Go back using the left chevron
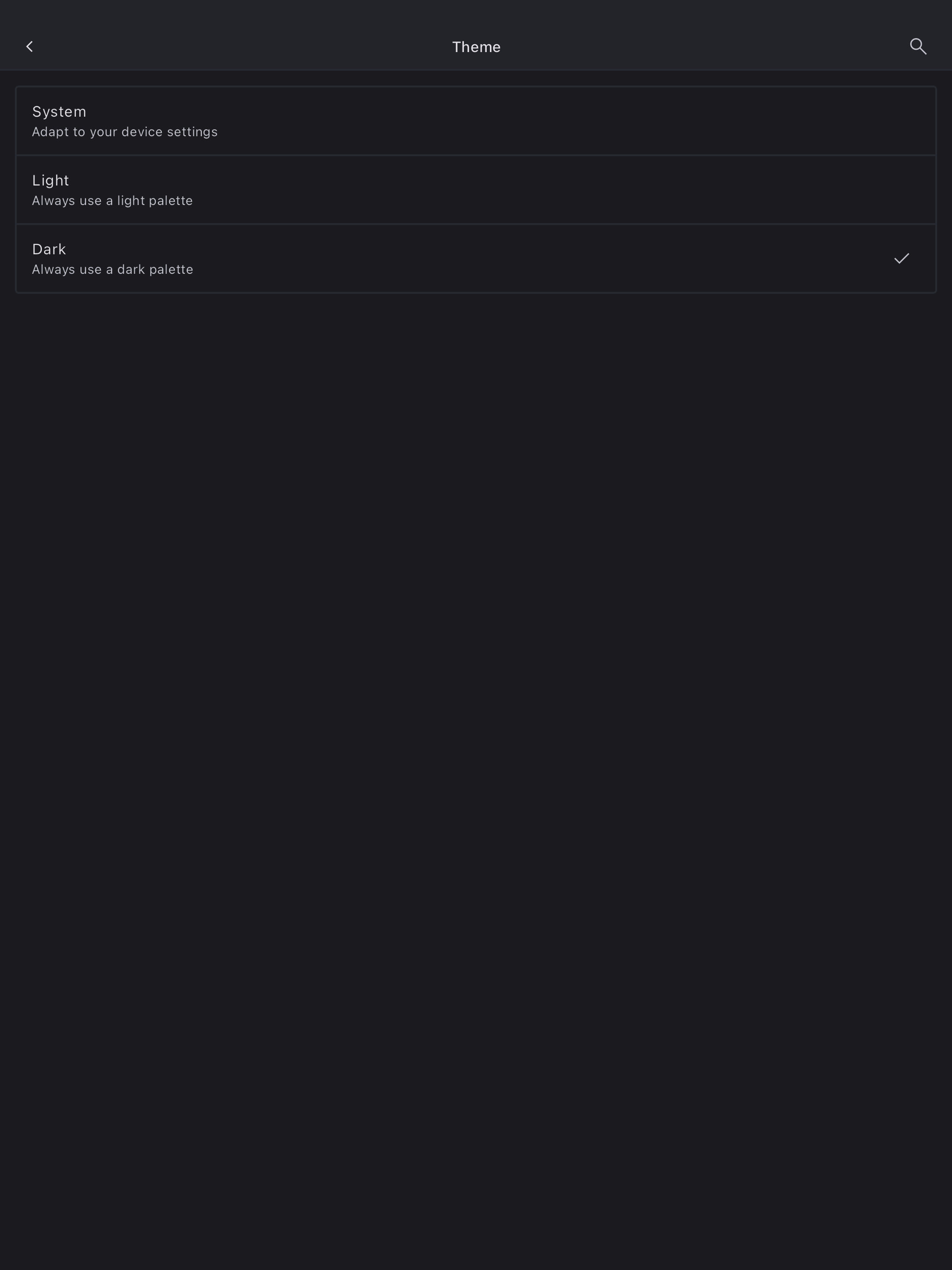The image size is (952, 1270). click(x=29, y=46)
